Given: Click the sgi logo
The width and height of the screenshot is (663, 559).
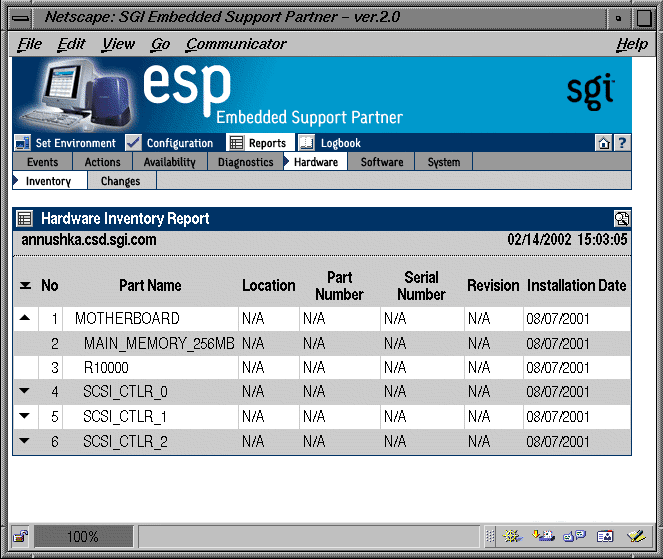Looking at the screenshot, I should [x=591, y=91].
